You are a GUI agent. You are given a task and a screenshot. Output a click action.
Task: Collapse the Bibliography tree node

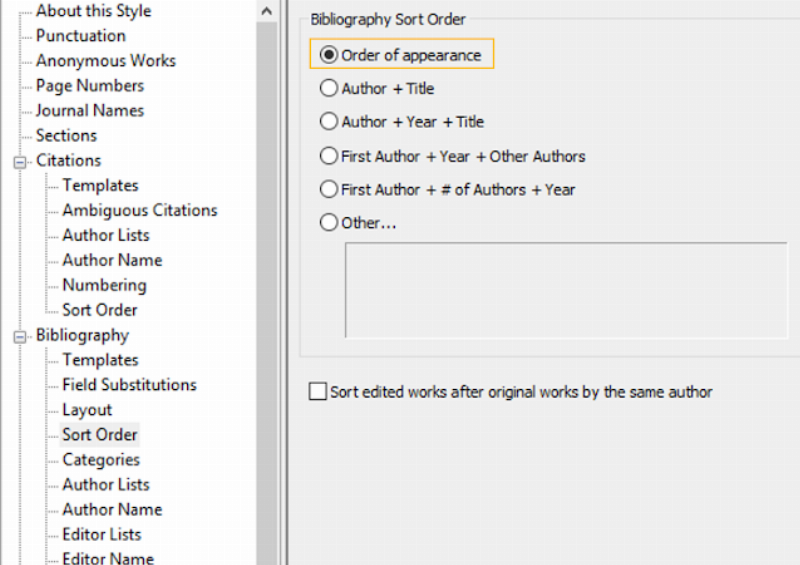point(20,337)
